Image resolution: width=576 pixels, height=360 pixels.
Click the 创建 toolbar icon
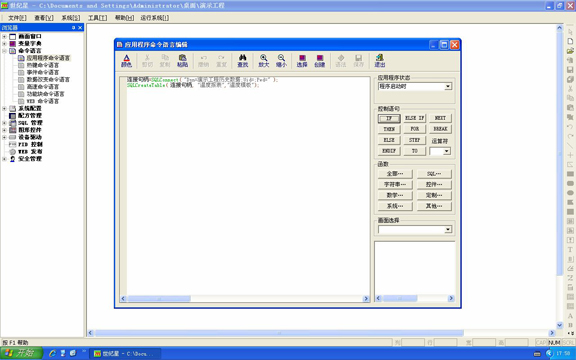(320, 61)
